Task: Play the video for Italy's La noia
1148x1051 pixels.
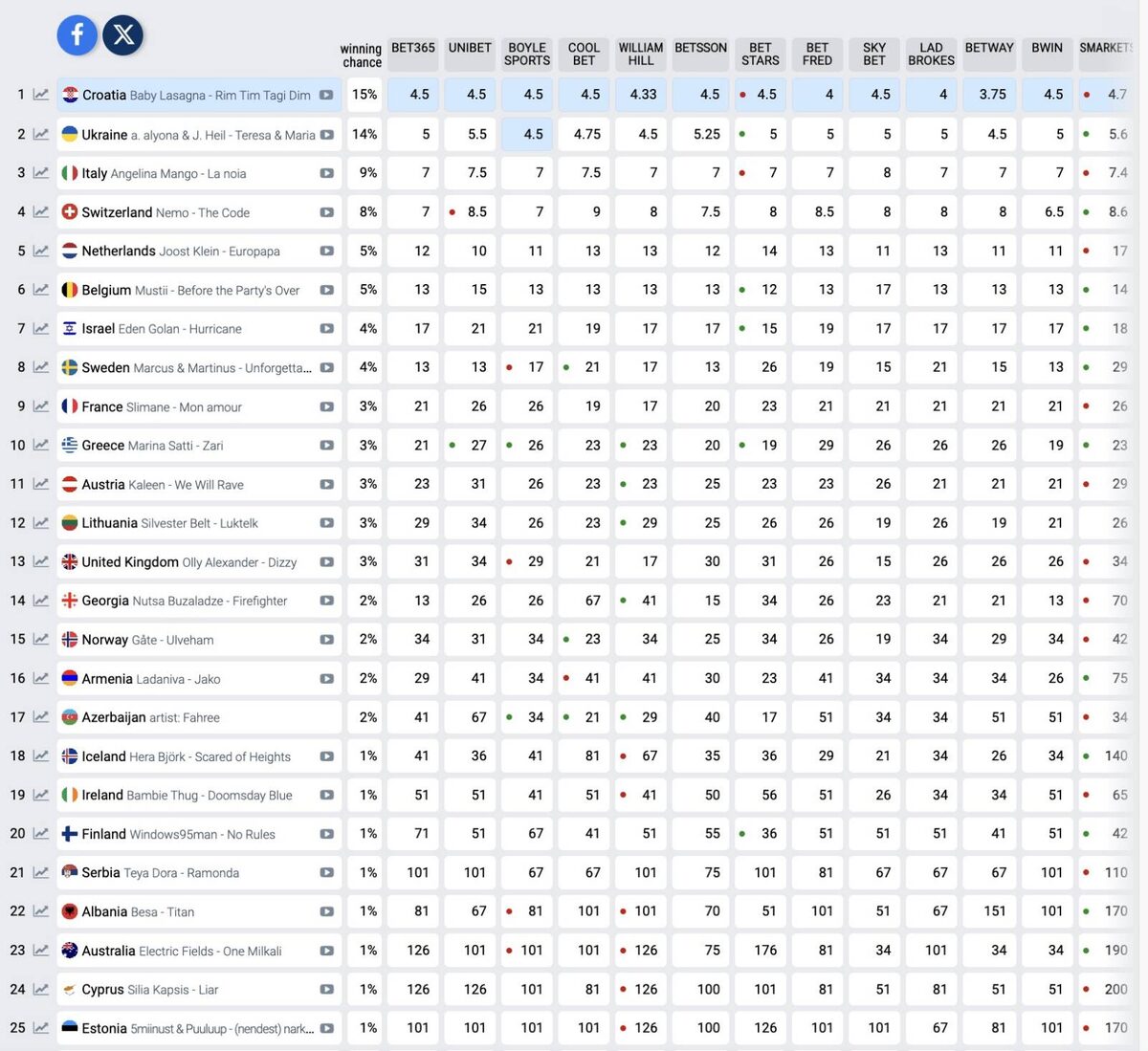Action: pyautogui.click(x=327, y=173)
